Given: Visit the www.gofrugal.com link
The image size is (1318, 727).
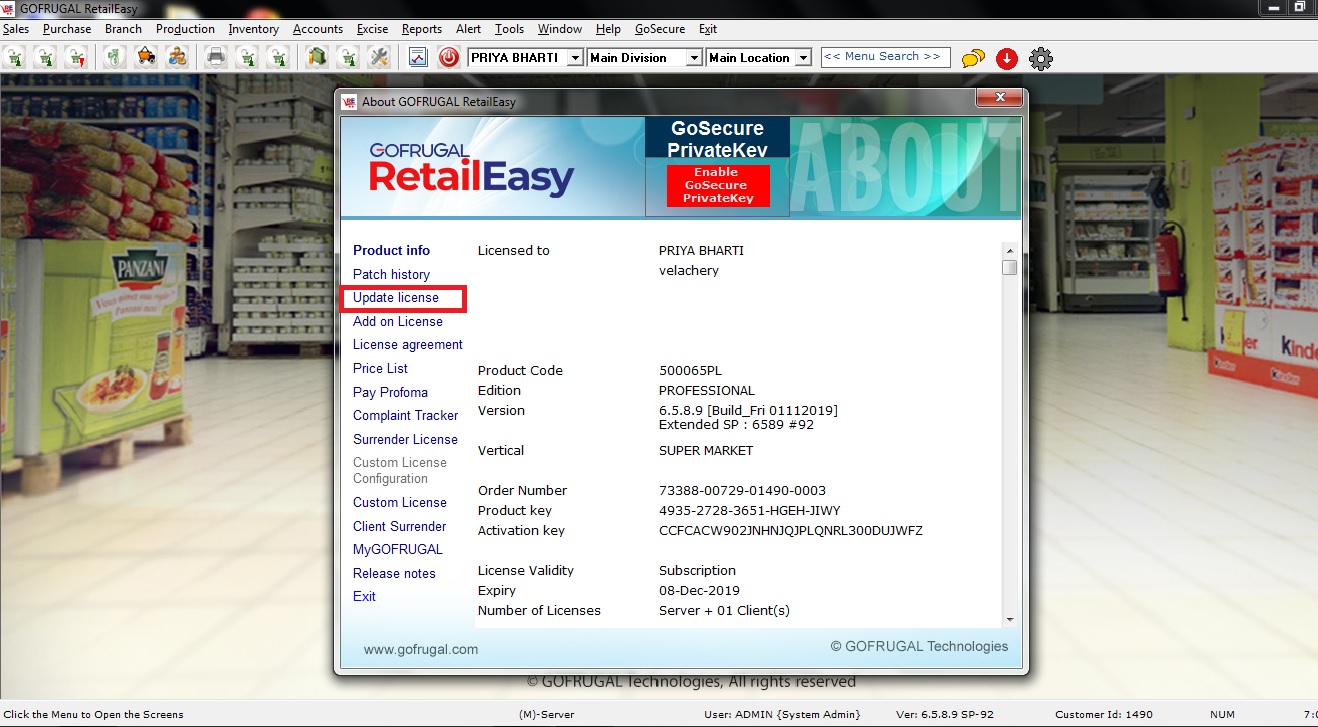Looking at the screenshot, I should (x=421, y=649).
